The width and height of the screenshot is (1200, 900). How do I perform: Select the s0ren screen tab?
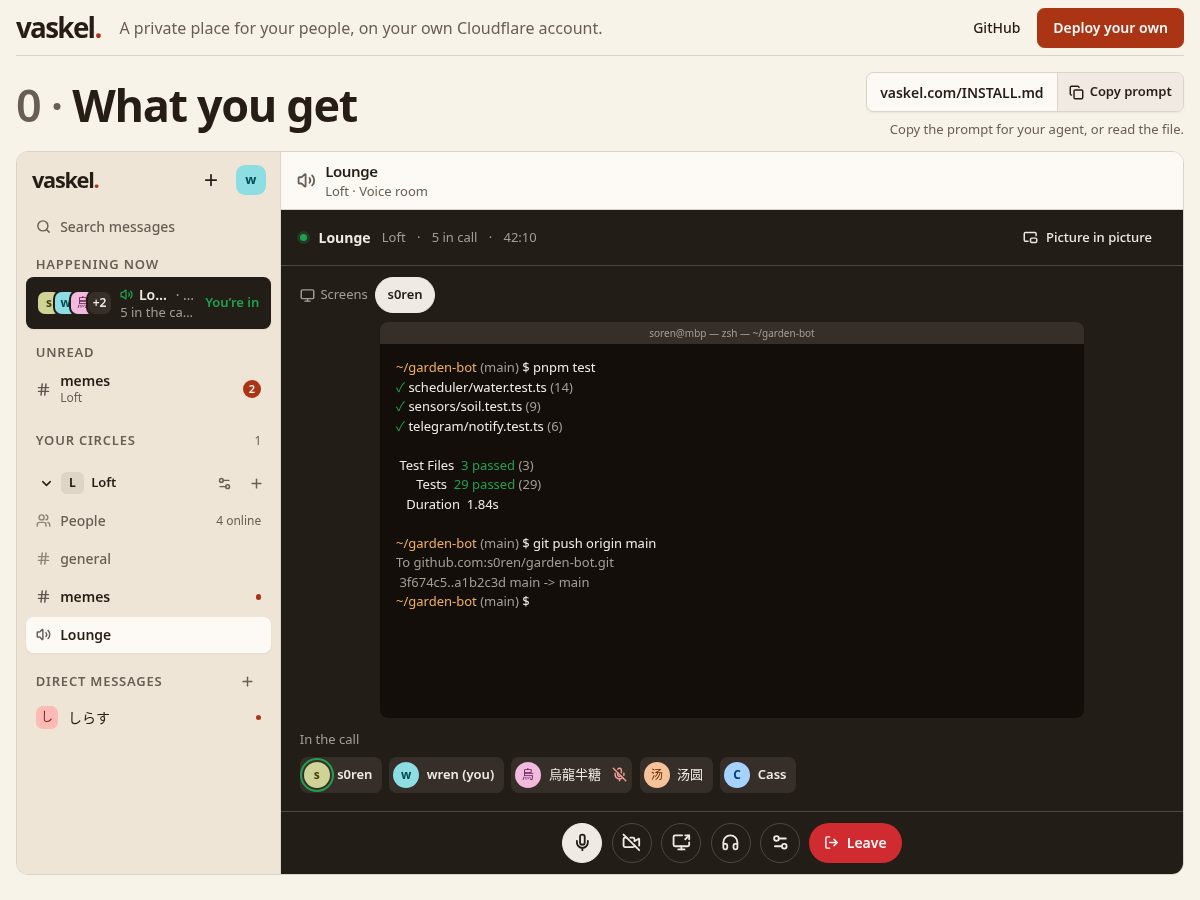tap(405, 294)
